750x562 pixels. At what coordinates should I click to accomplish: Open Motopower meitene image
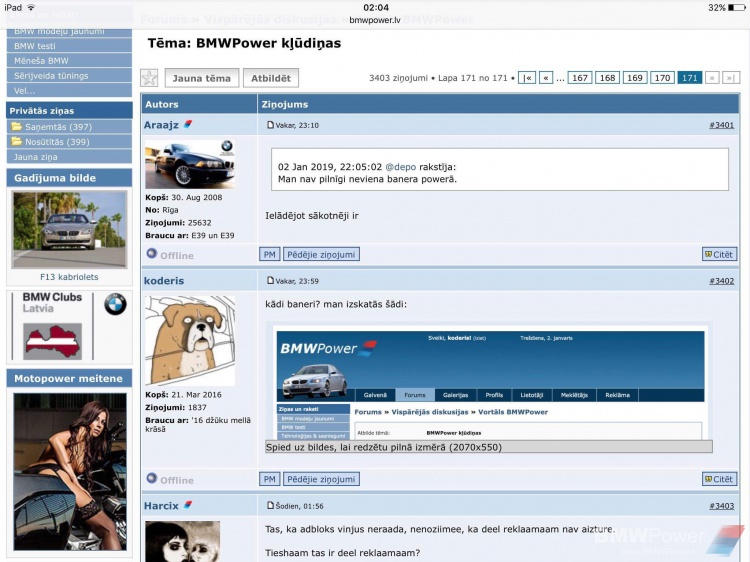pos(70,472)
